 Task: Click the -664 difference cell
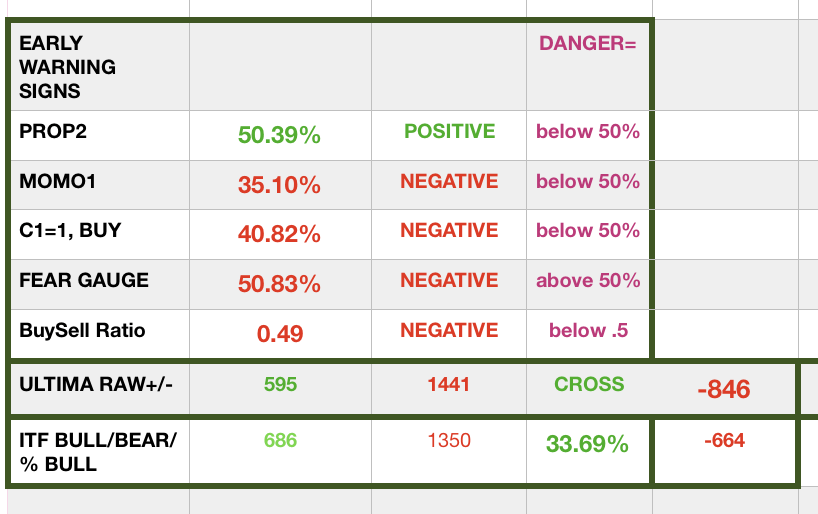tap(725, 440)
